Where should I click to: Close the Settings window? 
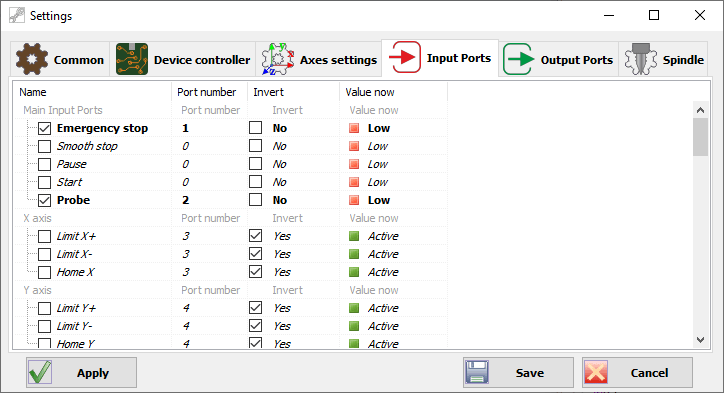point(700,15)
